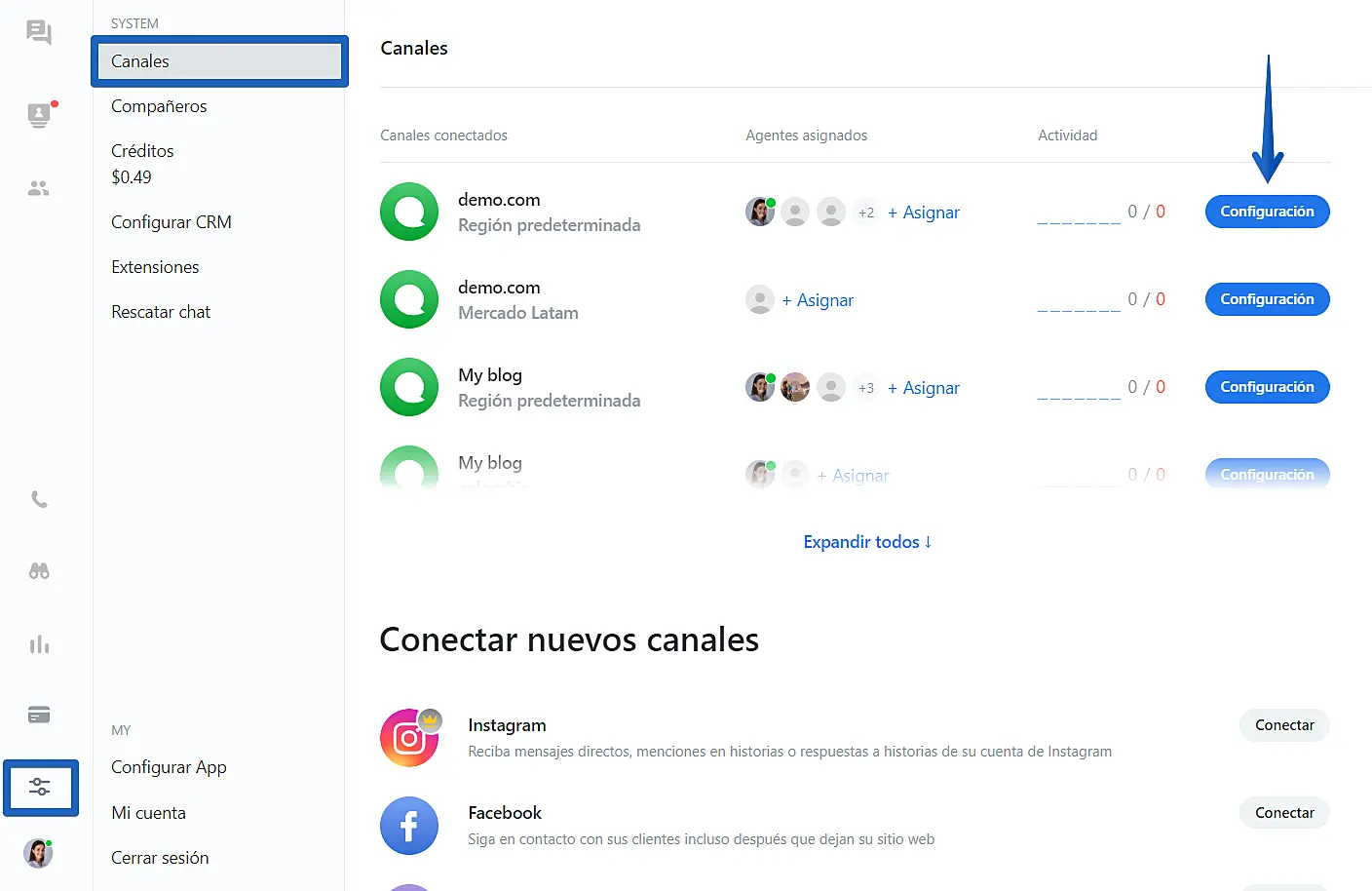Click the binoculars icon in sidebar
The width and height of the screenshot is (1372, 891).
click(x=39, y=571)
